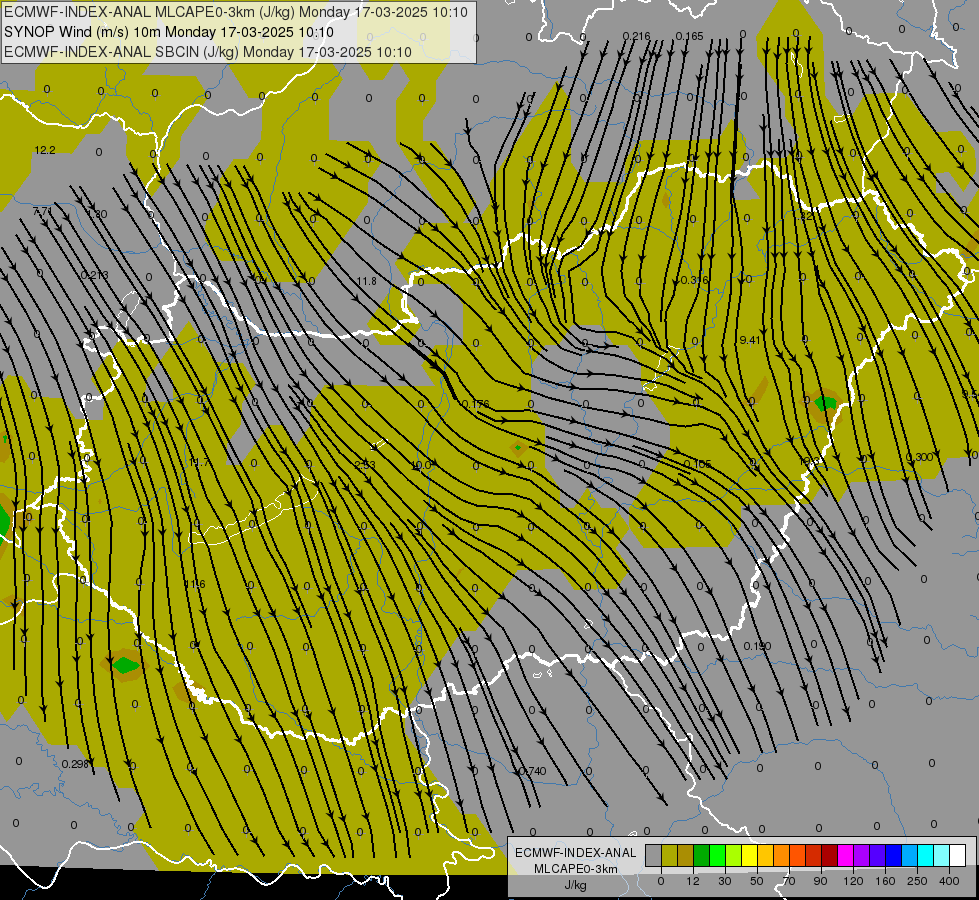Viewport: 979px width, 900px height.
Task: Click the pale cyan legend swatch before 400
Action: (942, 855)
